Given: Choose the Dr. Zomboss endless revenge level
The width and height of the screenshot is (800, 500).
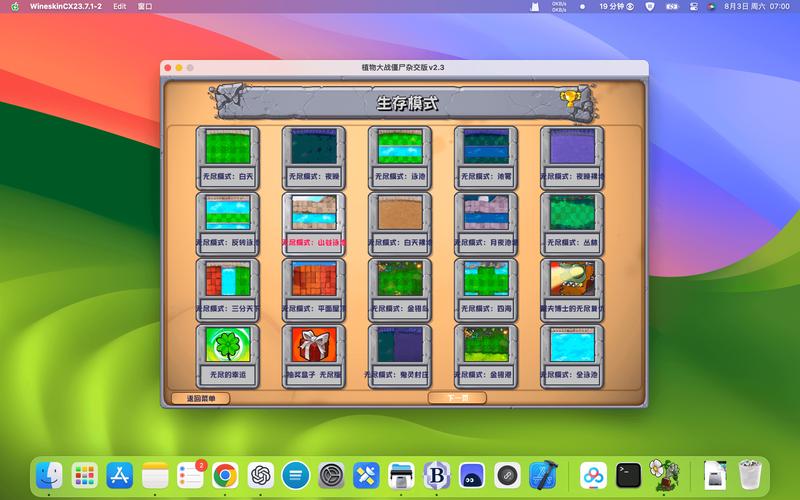Looking at the screenshot, I should [571, 280].
